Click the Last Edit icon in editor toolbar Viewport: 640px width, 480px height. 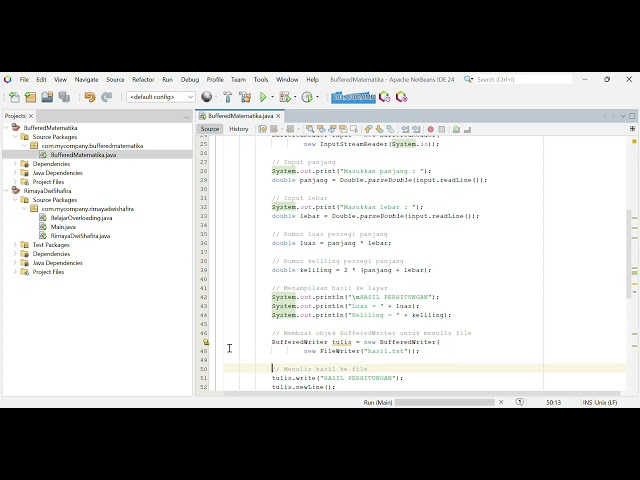(262, 129)
